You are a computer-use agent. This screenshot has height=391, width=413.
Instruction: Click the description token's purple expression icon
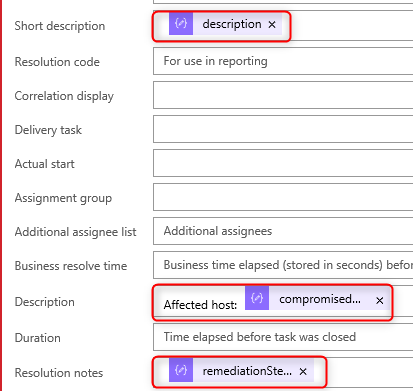point(181,24)
